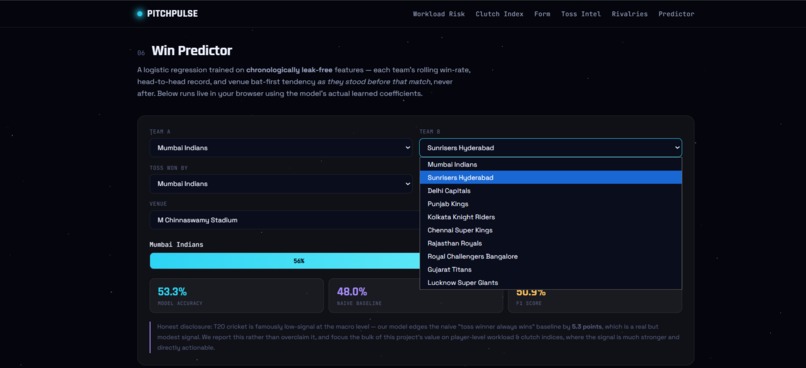Choose Chennai Super Kings option
The width and height of the screenshot is (806, 368).
point(551,230)
